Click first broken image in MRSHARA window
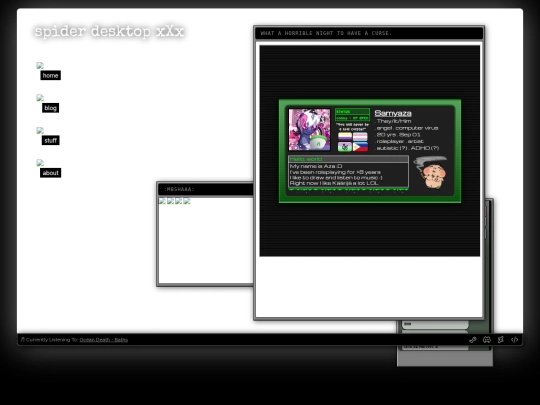 tap(162, 201)
